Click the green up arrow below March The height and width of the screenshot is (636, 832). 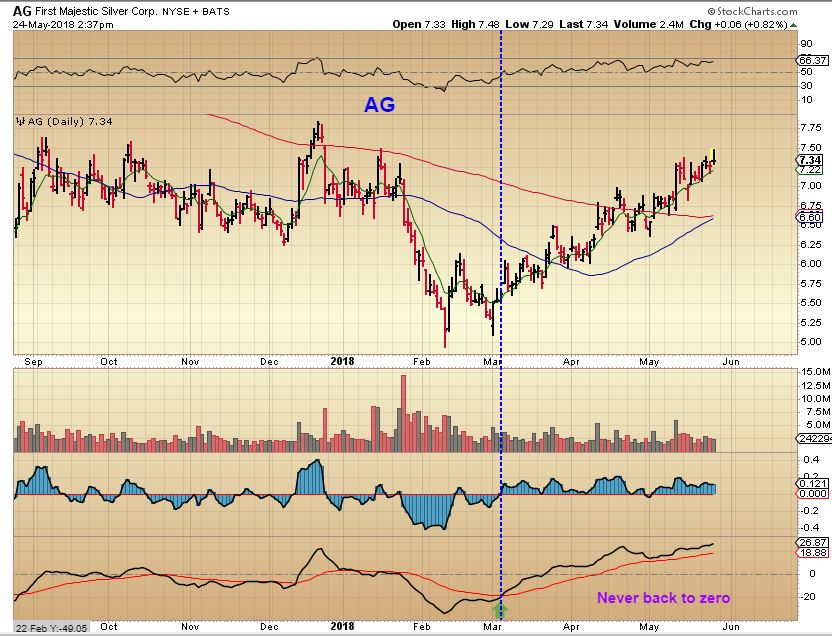click(500, 610)
